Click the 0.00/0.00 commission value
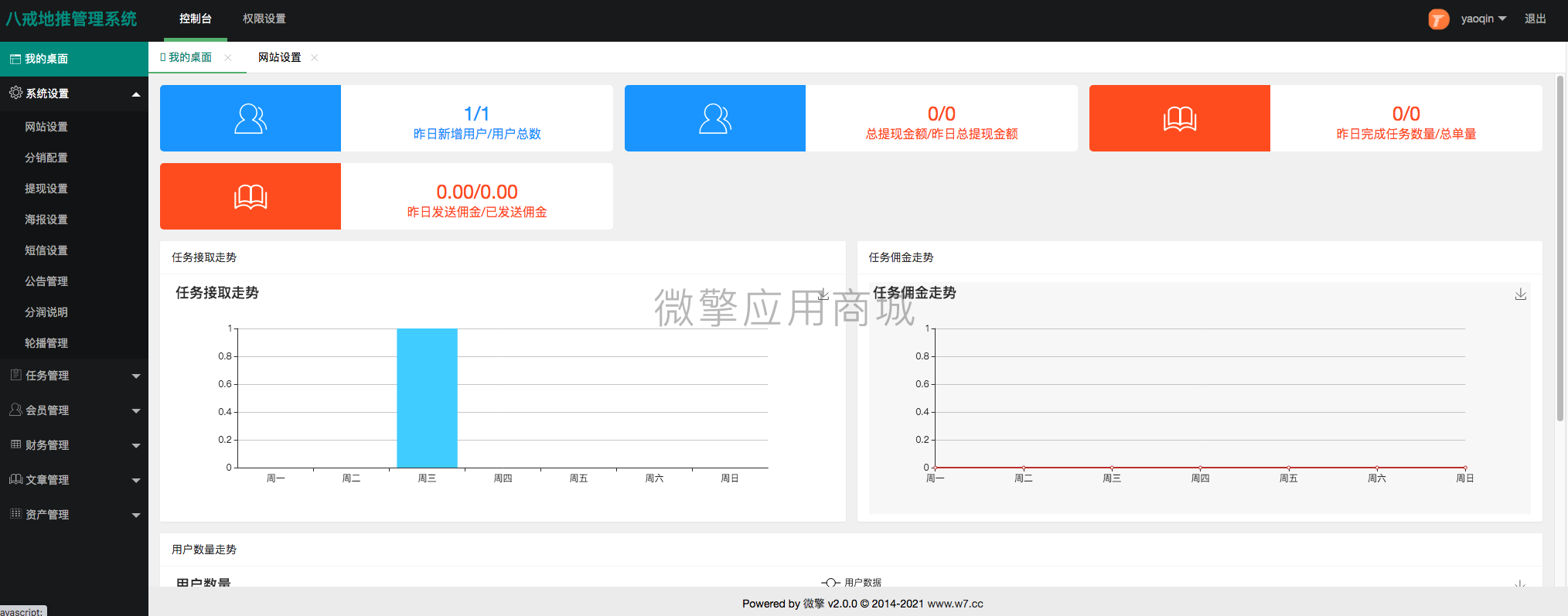This screenshot has height=616, width=1568. click(477, 192)
